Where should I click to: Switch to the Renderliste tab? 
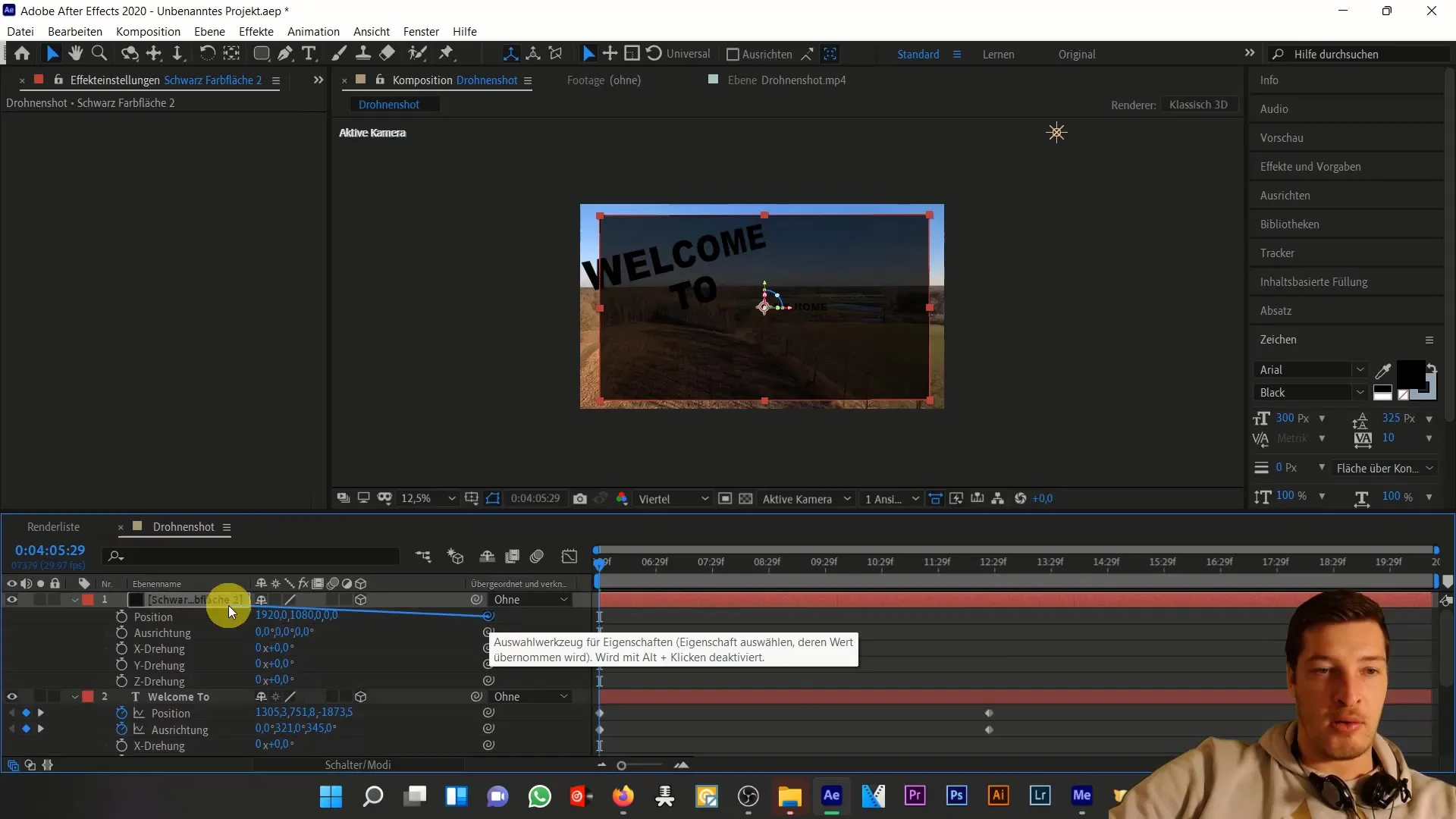[53, 527]
